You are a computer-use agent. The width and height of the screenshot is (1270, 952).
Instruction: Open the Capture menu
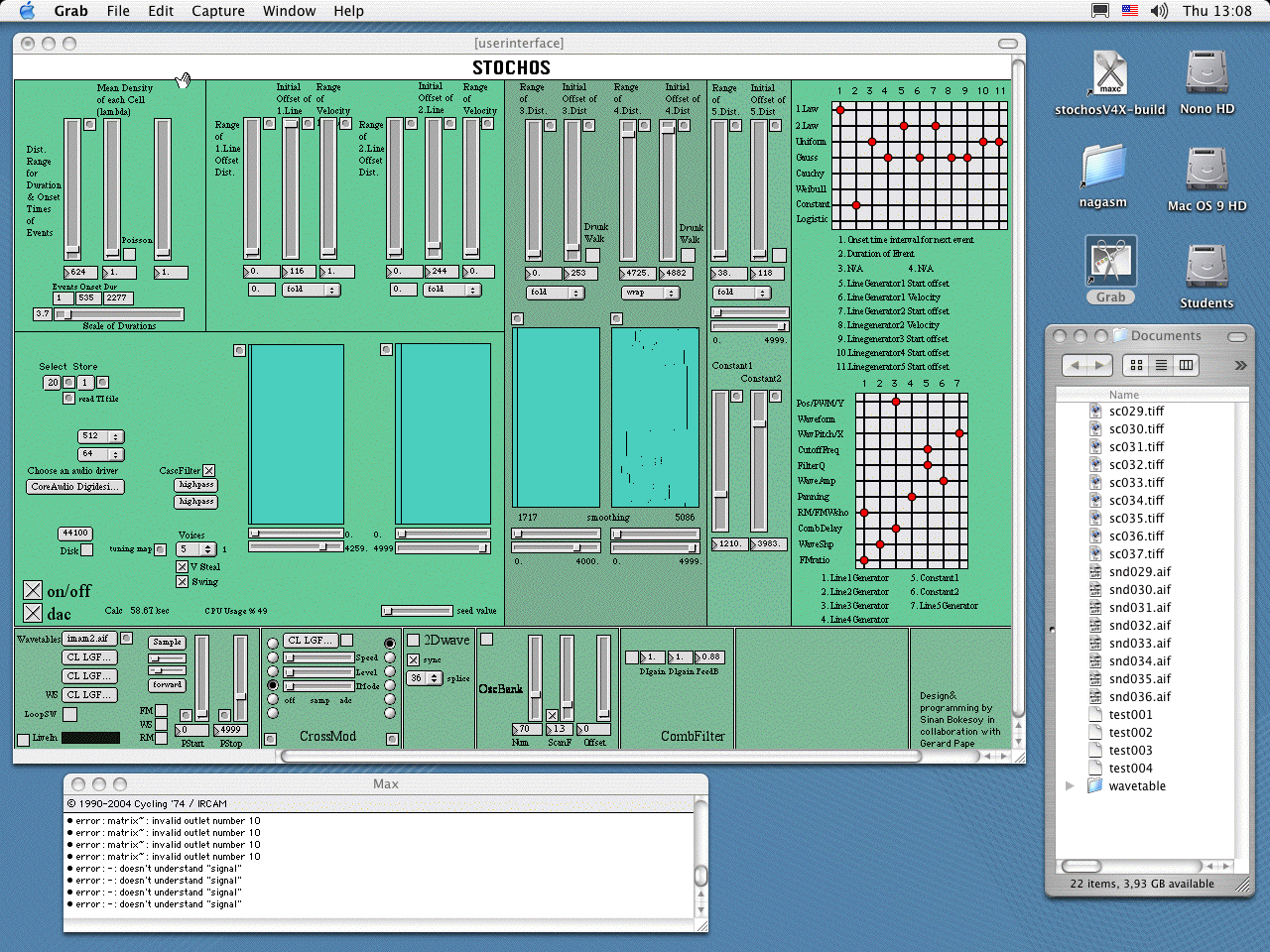[x=217, y=11]
